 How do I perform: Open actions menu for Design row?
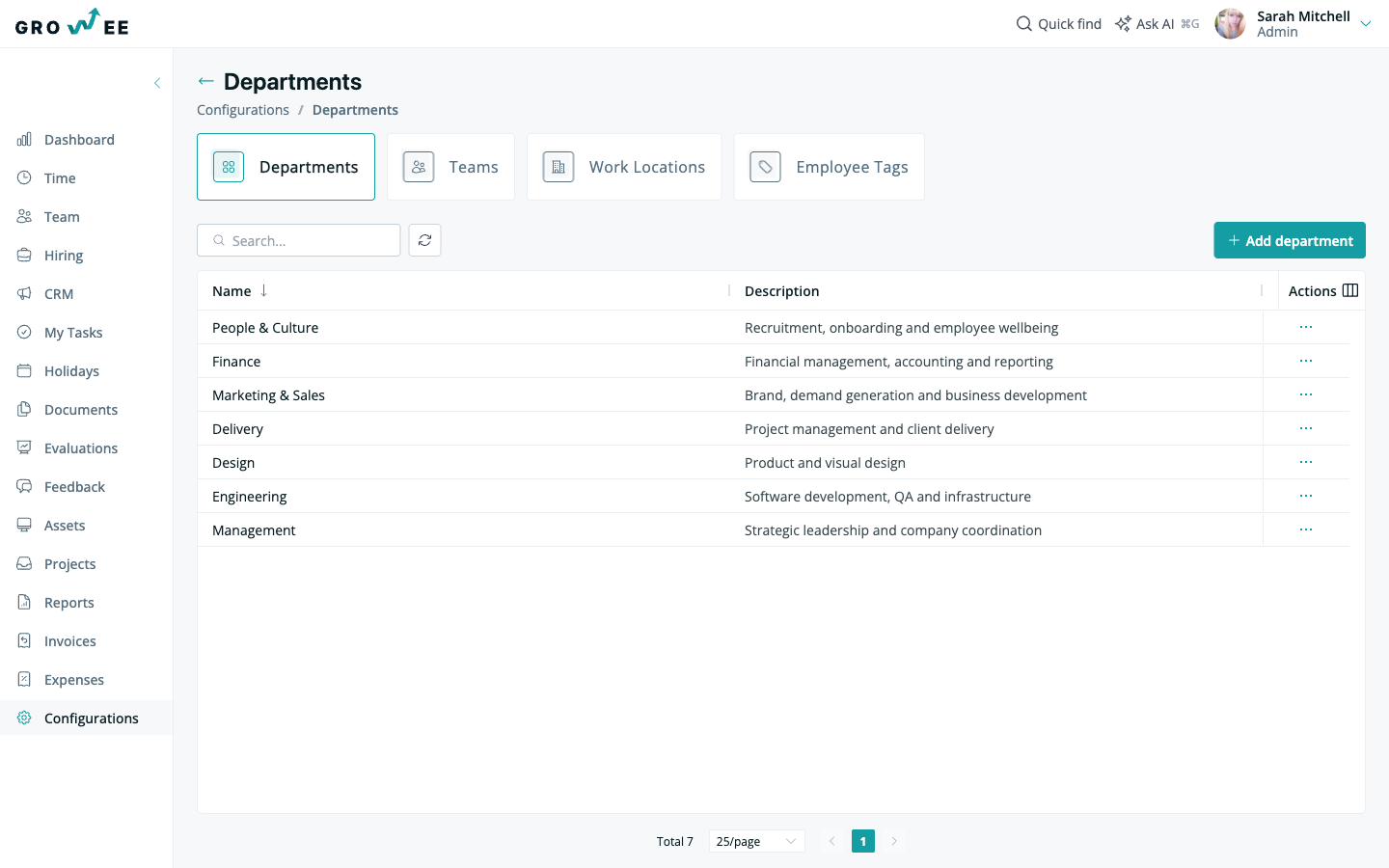(x=1306, y=462)
